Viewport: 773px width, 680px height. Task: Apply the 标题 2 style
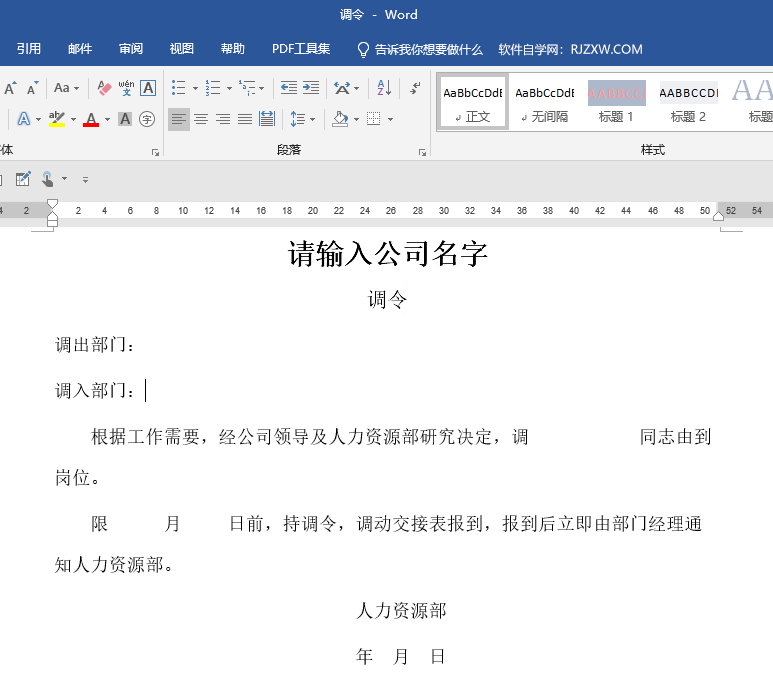click(x=688, y=103)
